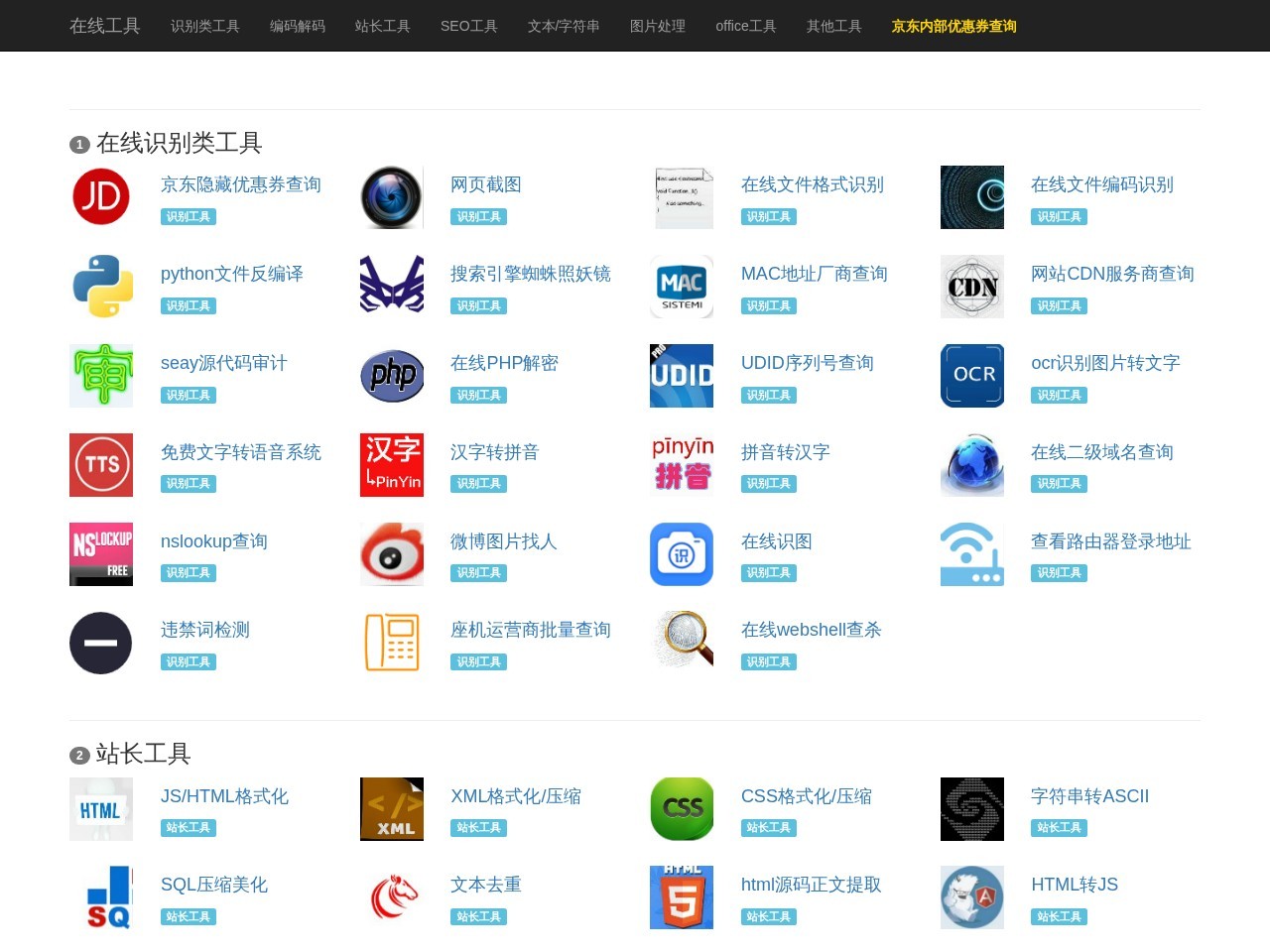1270x952 pixels.
Task: Select the CSS icon for CSS格式化压缩
Action: pyautogui.click(x=681, y=808)
